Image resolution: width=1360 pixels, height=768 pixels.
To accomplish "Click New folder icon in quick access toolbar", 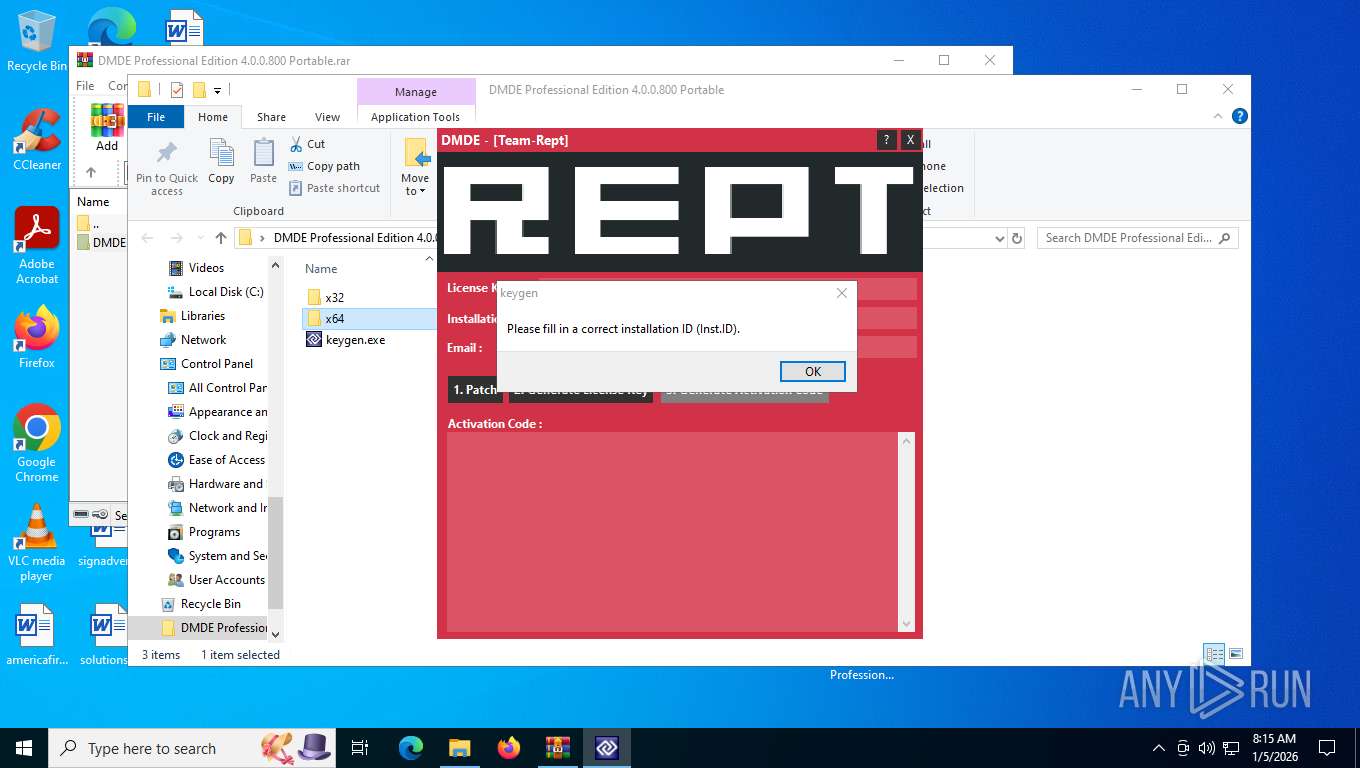I will 199,90.
